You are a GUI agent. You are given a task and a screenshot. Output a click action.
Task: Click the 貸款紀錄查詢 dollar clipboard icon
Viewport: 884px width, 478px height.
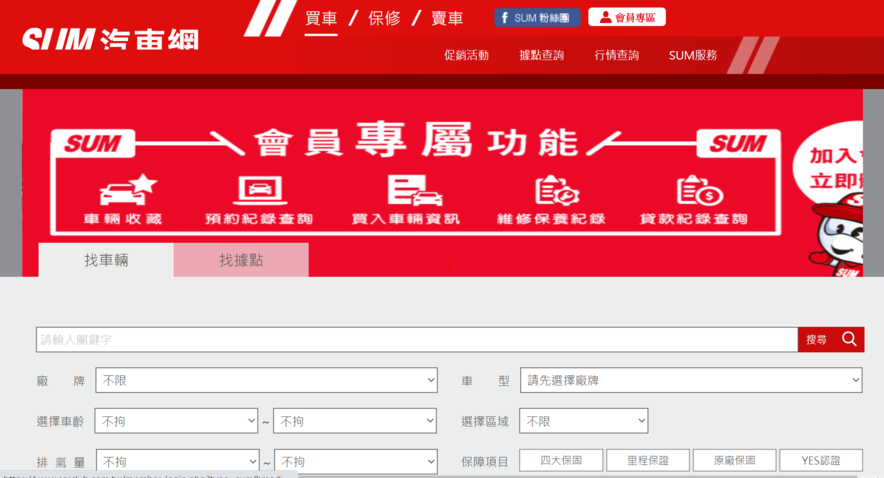(x=700, y=191)
